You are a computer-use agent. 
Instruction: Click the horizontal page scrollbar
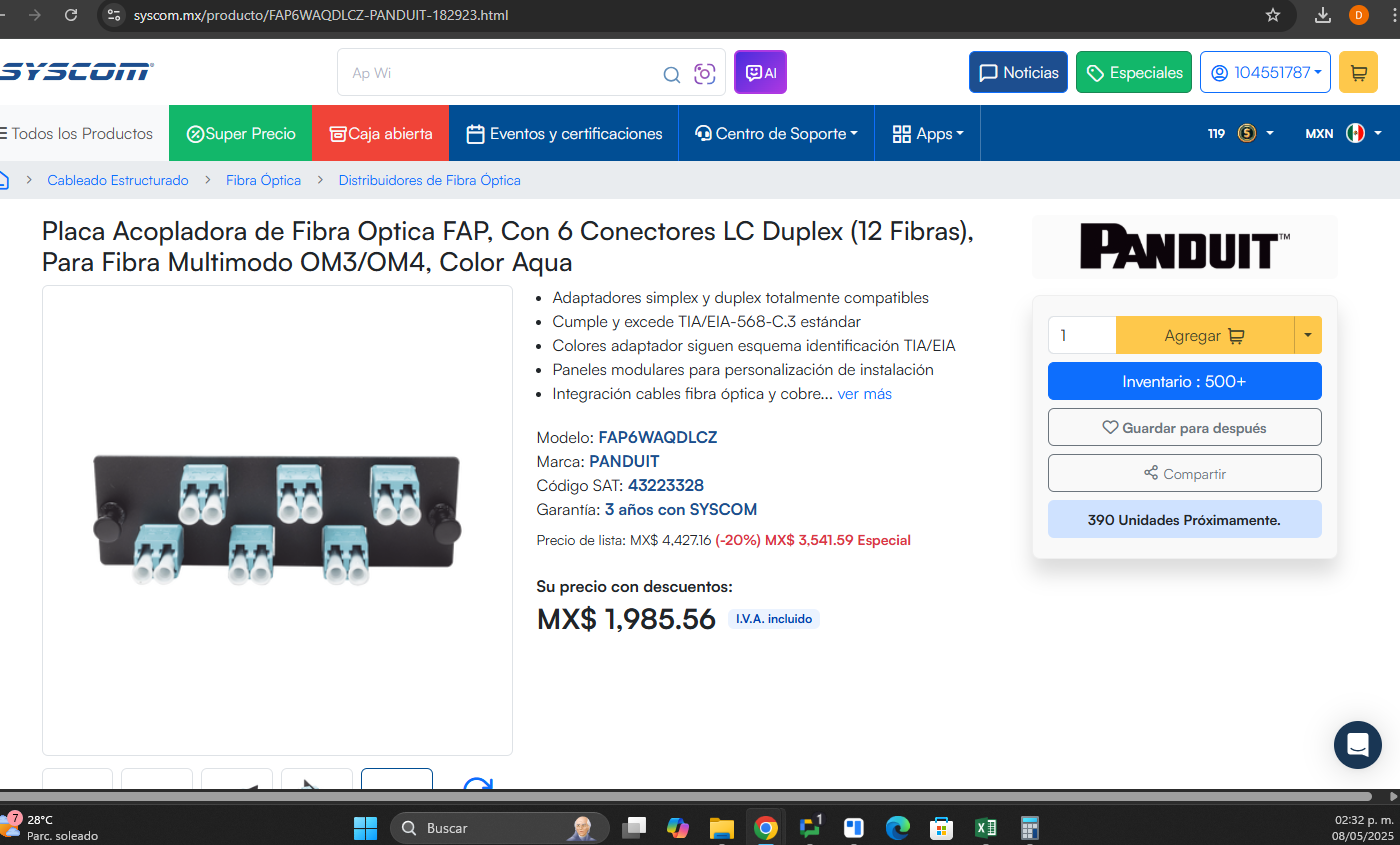[690, 796]
